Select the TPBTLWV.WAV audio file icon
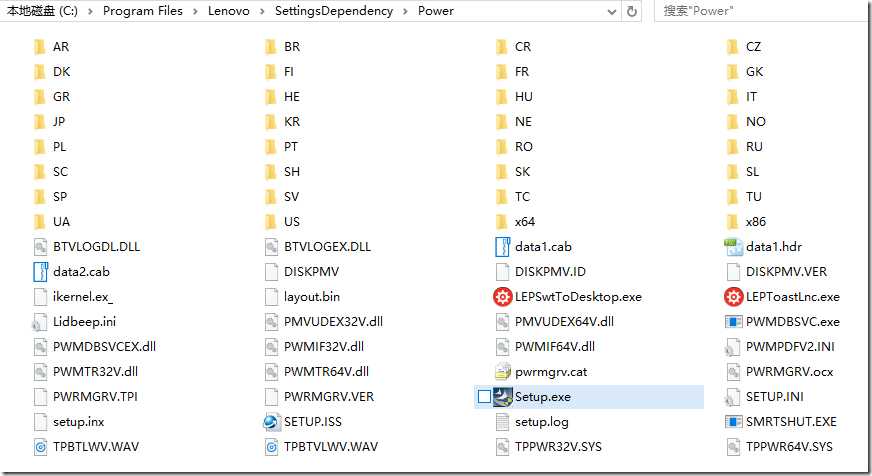Screen dimensions: 872x476 [41, 447]
